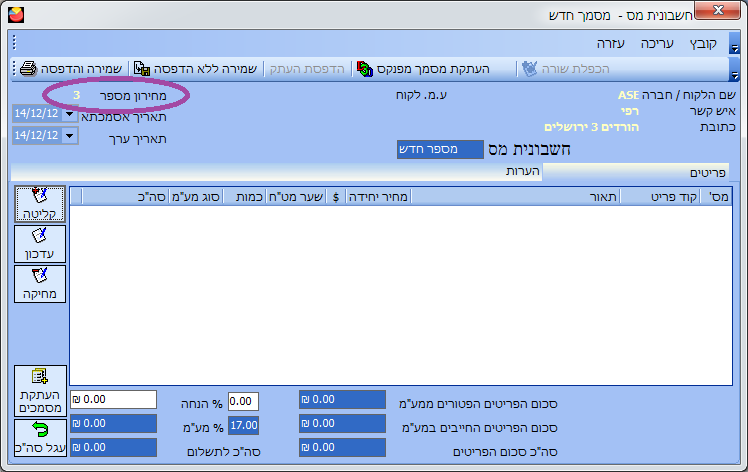Click the שמירה והדפסה toolbar label

[x=81, y=69]
